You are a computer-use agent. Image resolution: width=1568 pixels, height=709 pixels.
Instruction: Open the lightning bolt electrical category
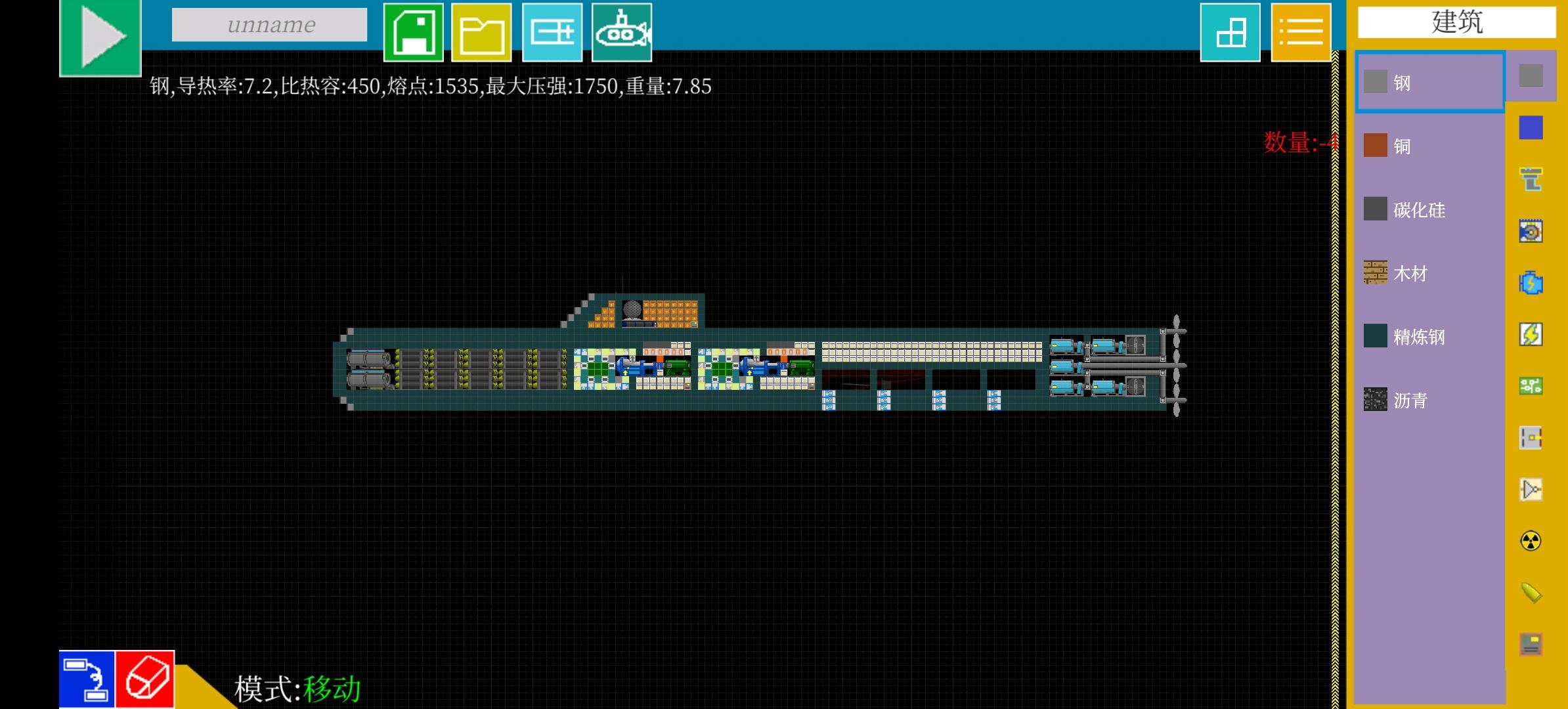click(x=1531, y=335)
